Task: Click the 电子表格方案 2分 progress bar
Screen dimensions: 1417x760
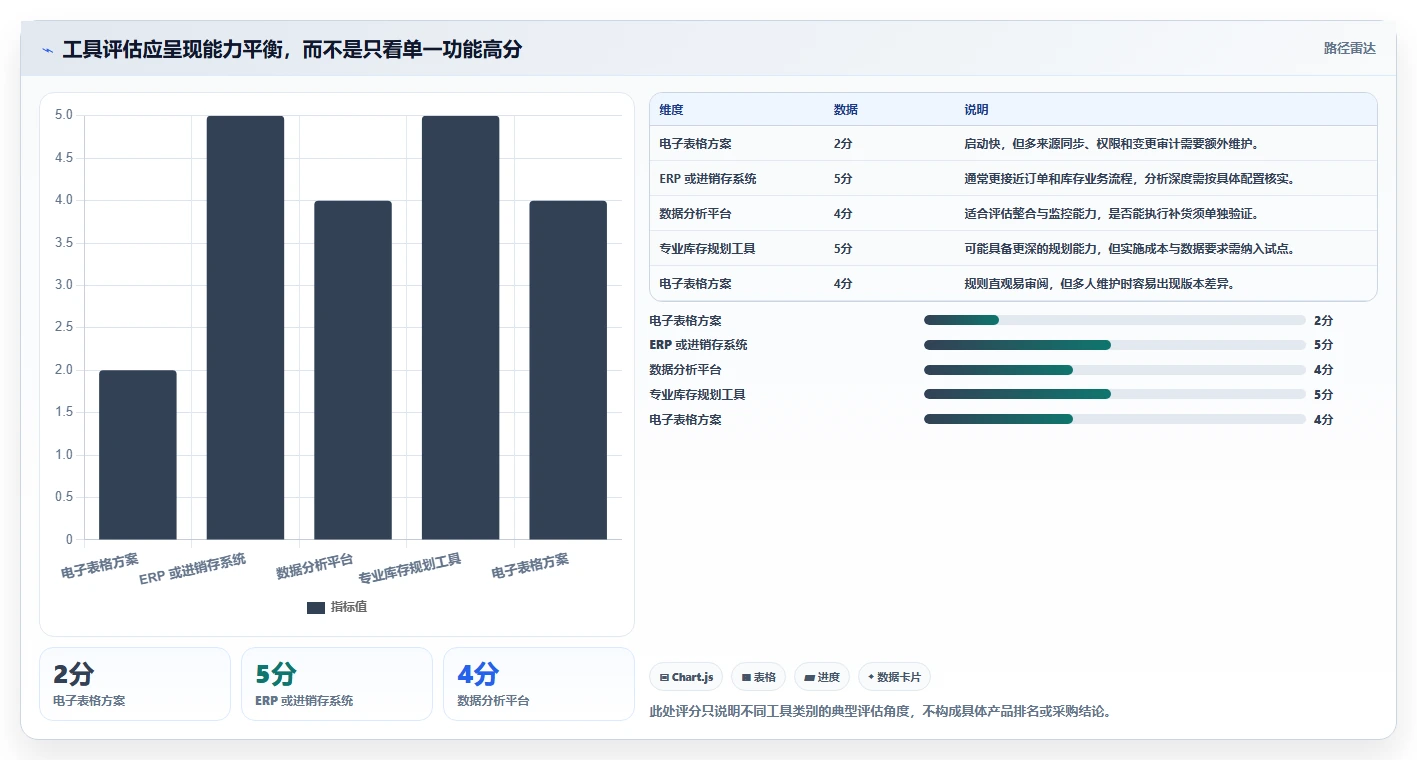Action: 1115,320
